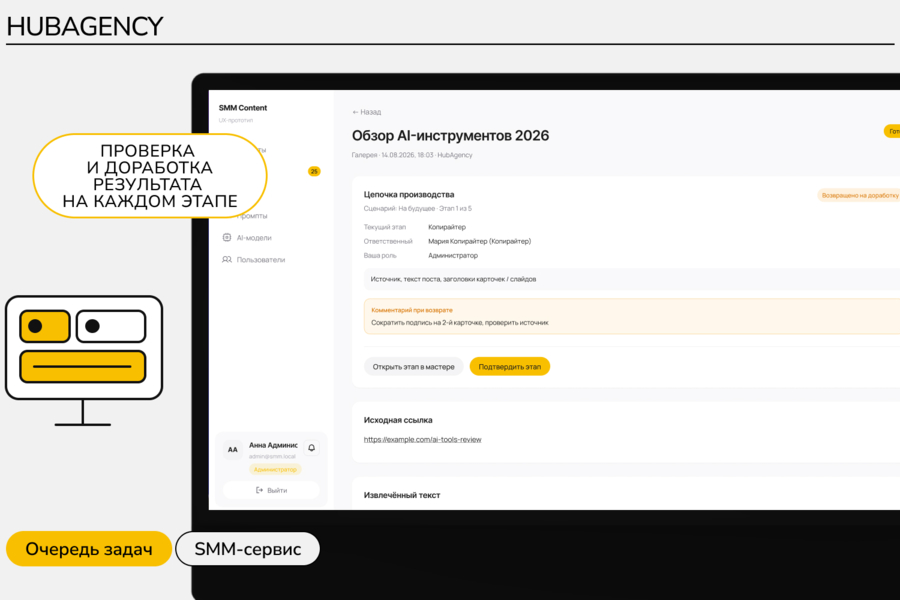Click the Обзор AI-инструментов 2026 heading
The height and width of the screenshot is (600, 900).
[x=450, y=136]
